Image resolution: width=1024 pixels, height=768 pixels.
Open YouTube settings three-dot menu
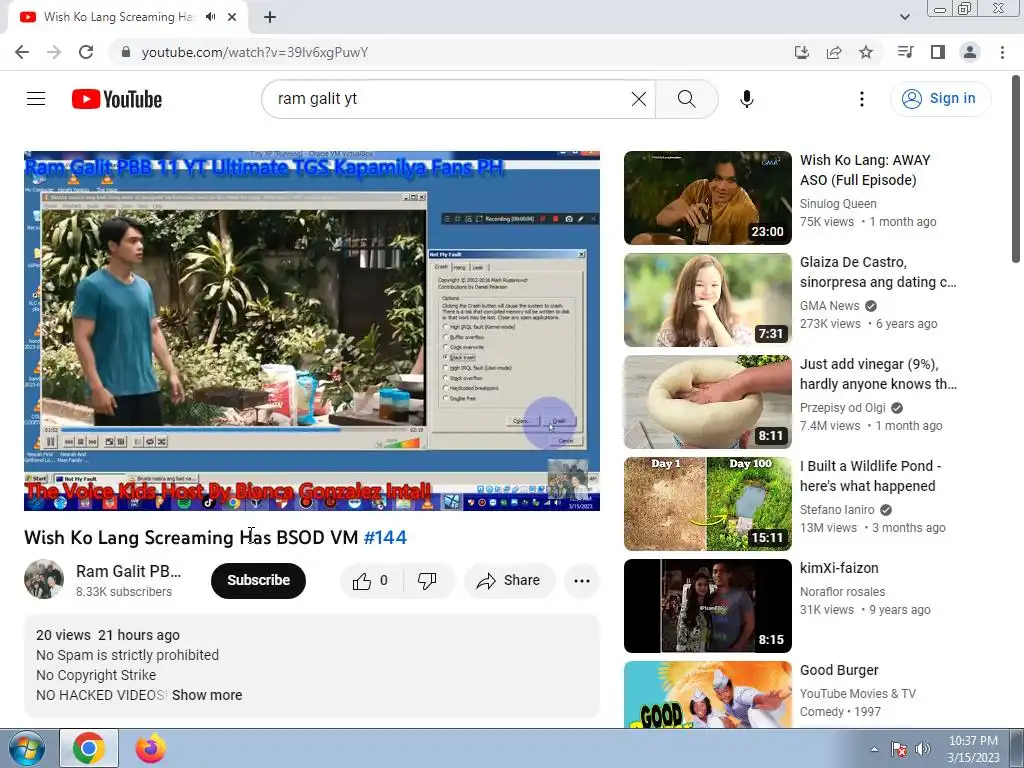pos(861,99)
